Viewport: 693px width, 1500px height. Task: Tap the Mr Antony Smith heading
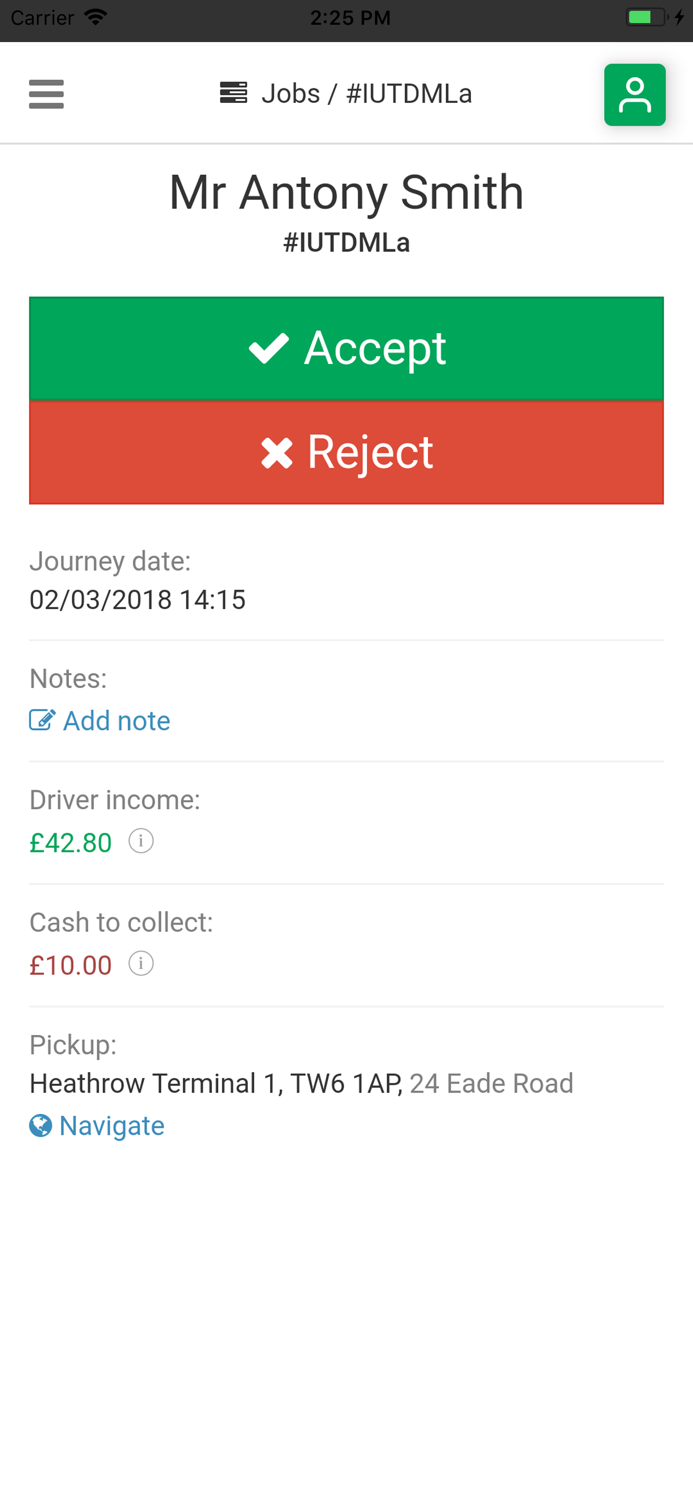346,193
